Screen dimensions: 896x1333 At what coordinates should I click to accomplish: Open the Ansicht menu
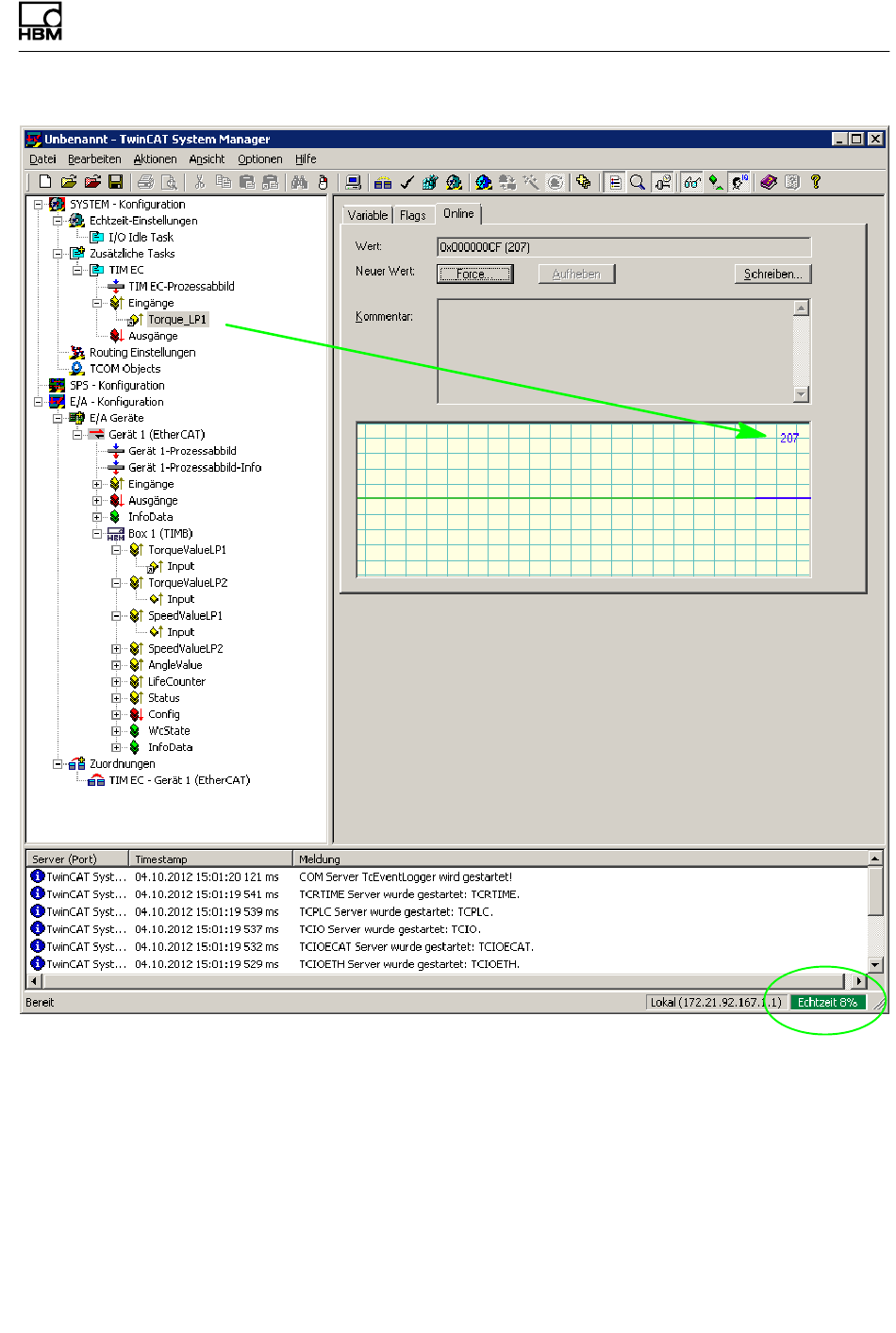(207, 159)
